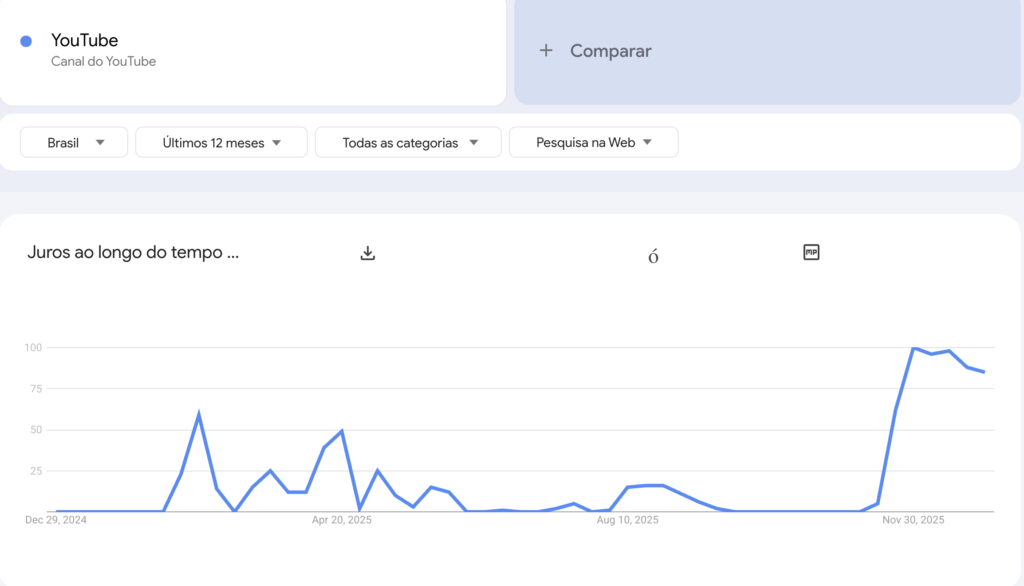Click the Canal do YouTube subtitle
The width and height of the screenshot is (1024, 586).
(103, 61)
